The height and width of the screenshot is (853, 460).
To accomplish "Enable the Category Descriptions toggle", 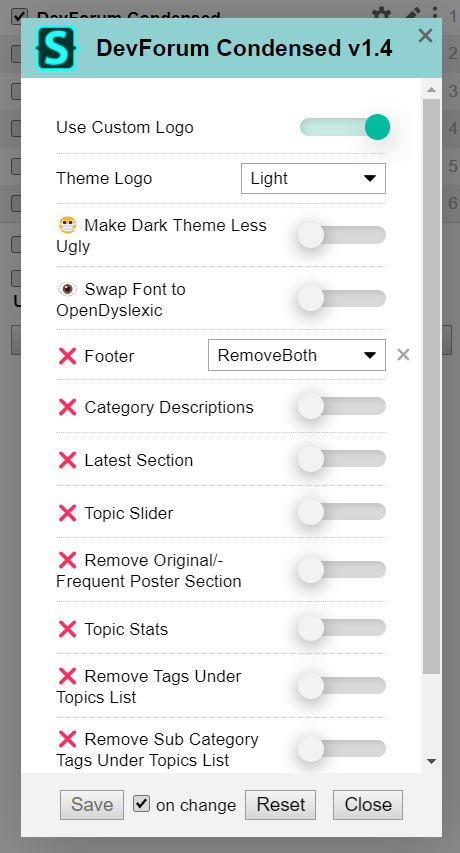I will (x=342, y=406).
